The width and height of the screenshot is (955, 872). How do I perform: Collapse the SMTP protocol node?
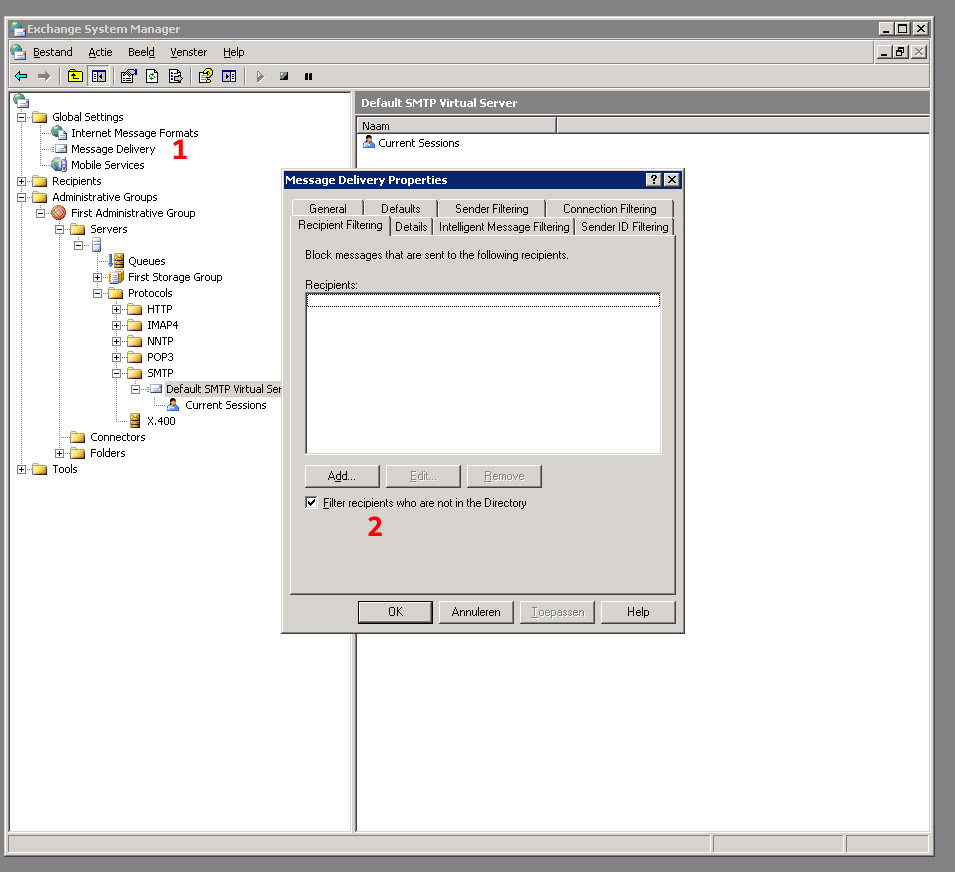tap(116, 373)
